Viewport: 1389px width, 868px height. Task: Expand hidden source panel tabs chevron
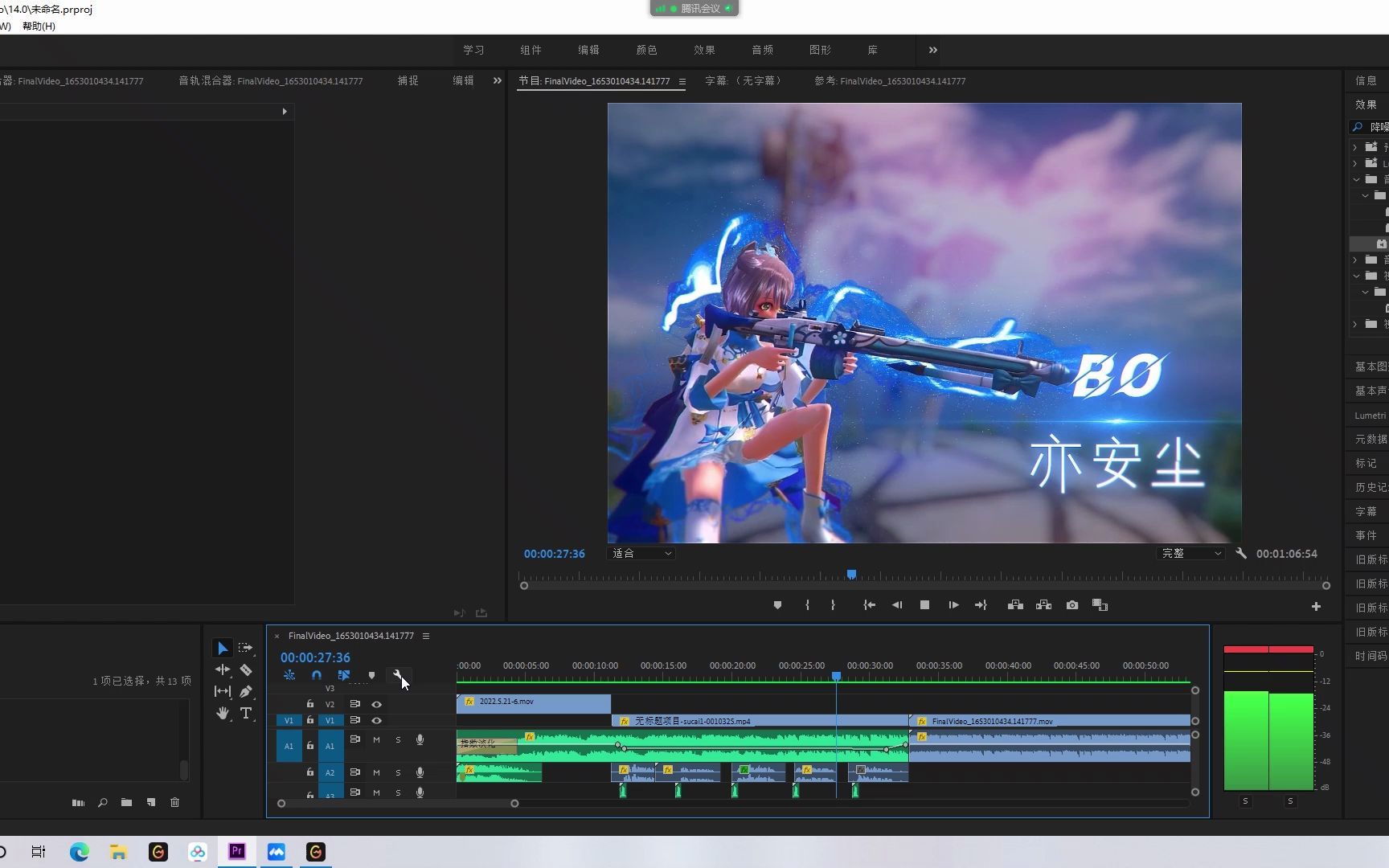point(497,80)
